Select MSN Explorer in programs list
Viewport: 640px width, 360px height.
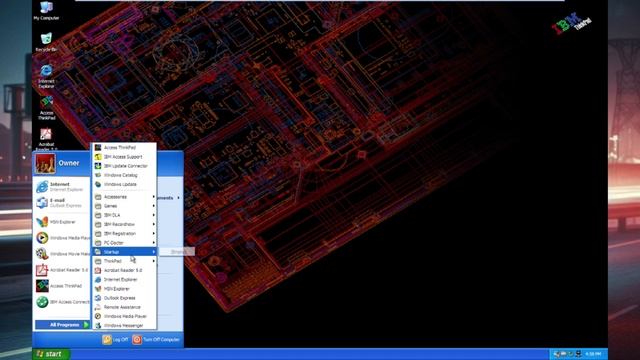coord(124,289)
